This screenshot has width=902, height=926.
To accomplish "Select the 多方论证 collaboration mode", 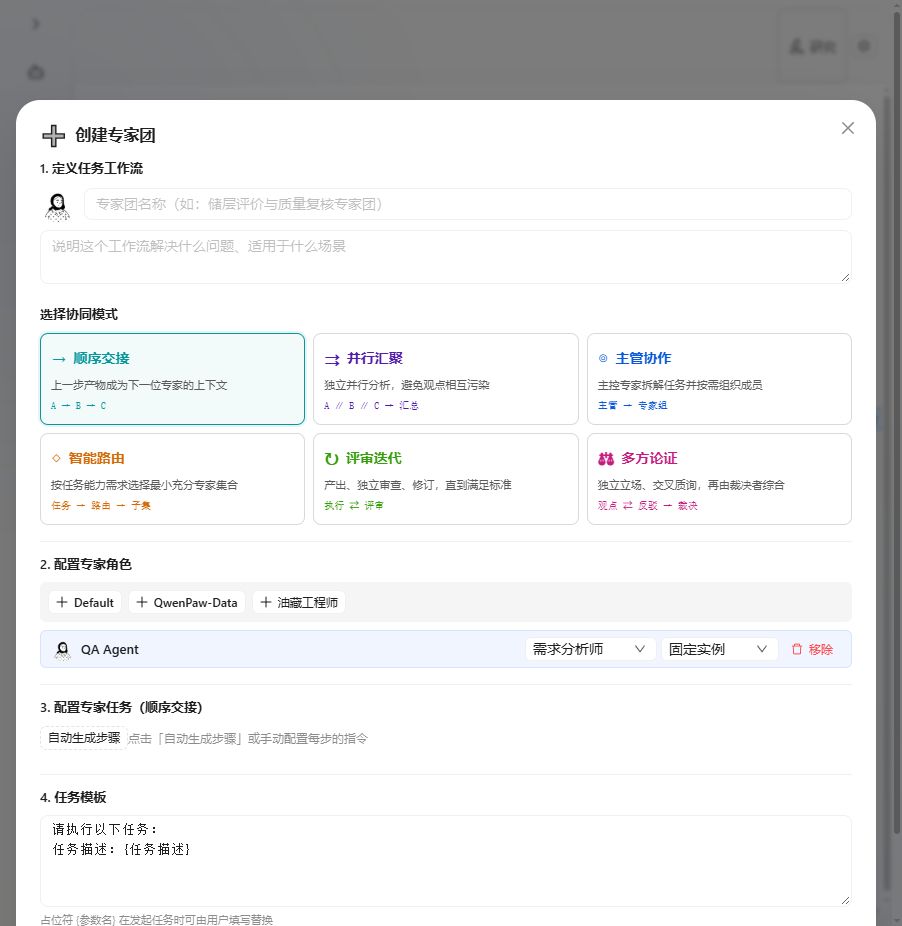I will 719,479.
